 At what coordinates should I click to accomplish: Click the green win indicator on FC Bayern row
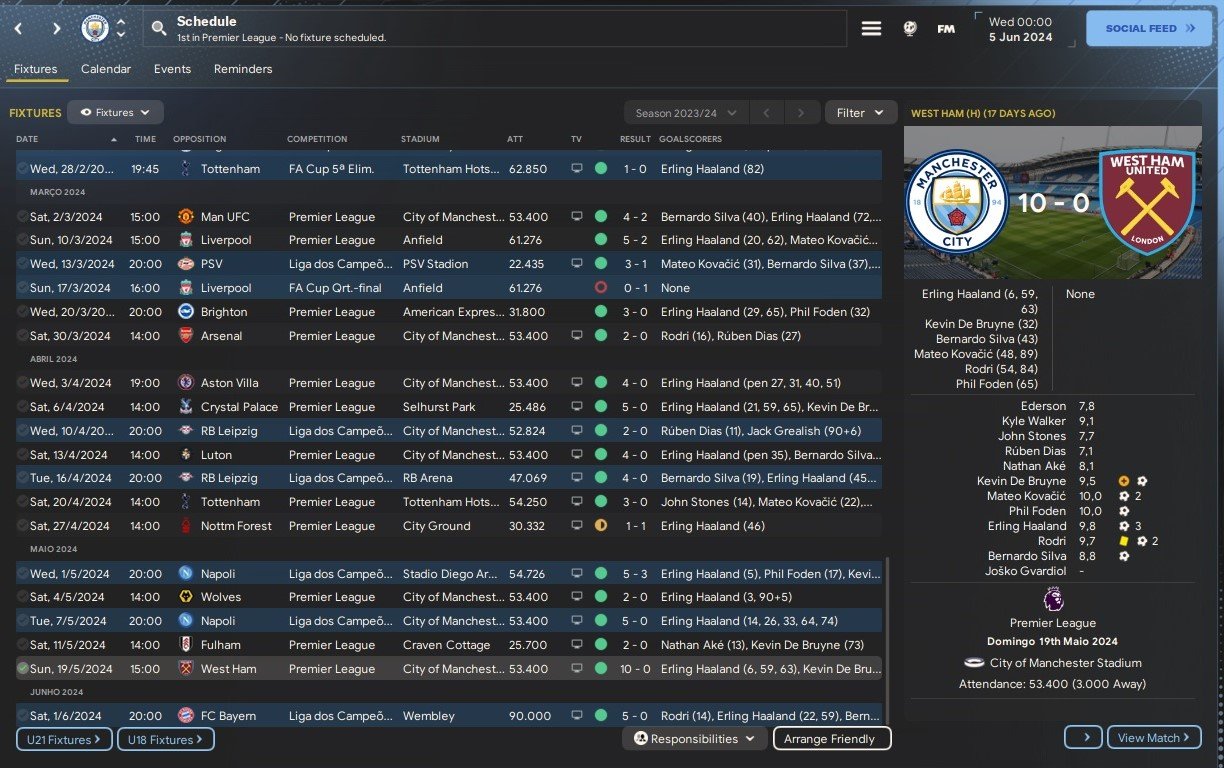(x=600, y=716)
